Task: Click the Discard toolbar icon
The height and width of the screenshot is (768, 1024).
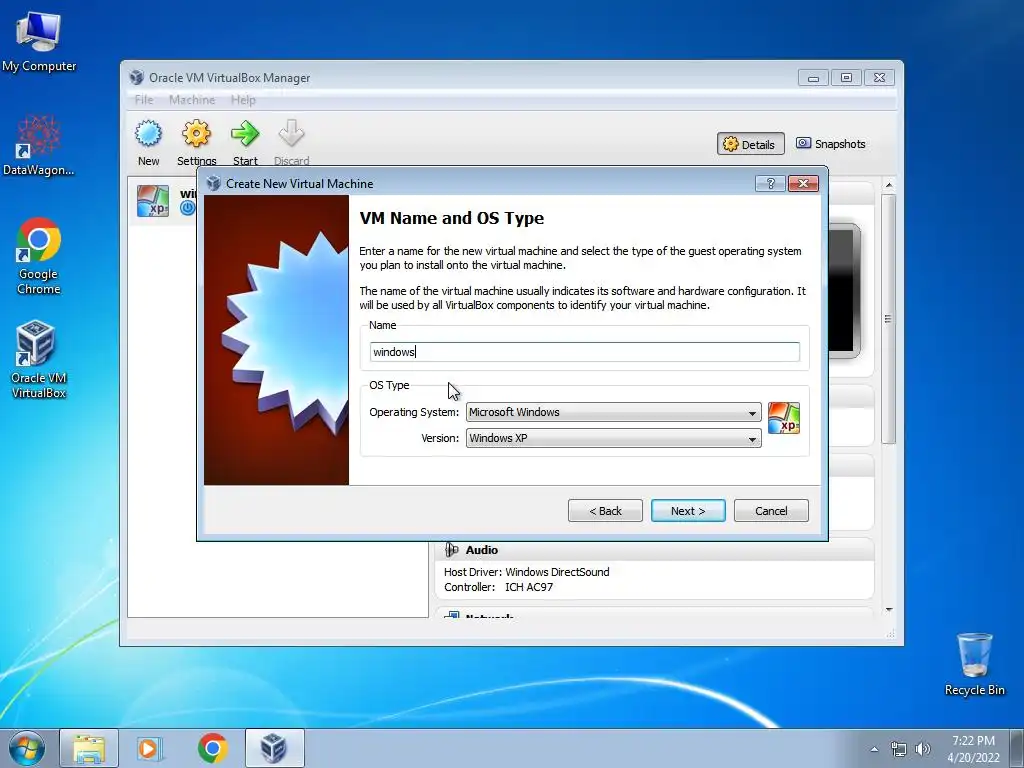Action: [291, 133]
